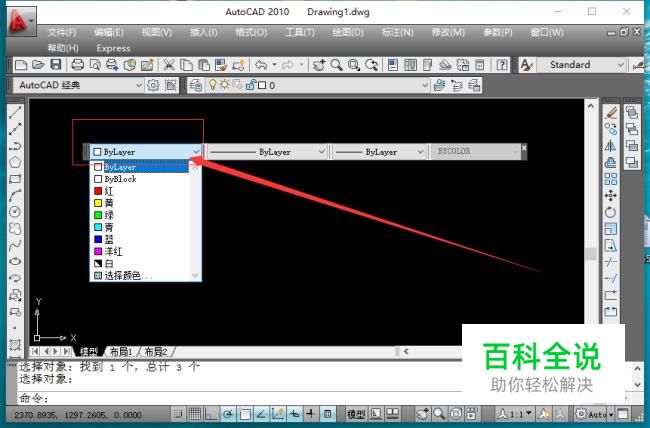Choose 选择颜色... in color list

[140, 275]
